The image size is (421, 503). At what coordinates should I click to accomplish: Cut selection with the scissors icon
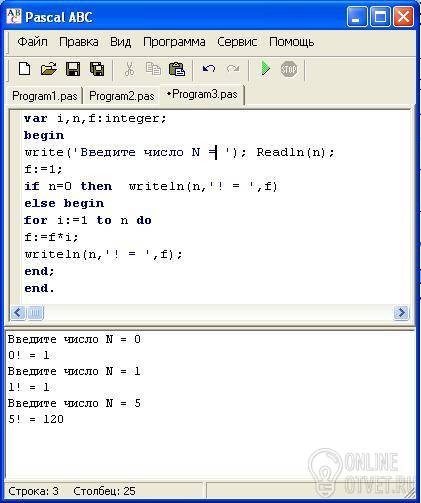coord(129,69)
